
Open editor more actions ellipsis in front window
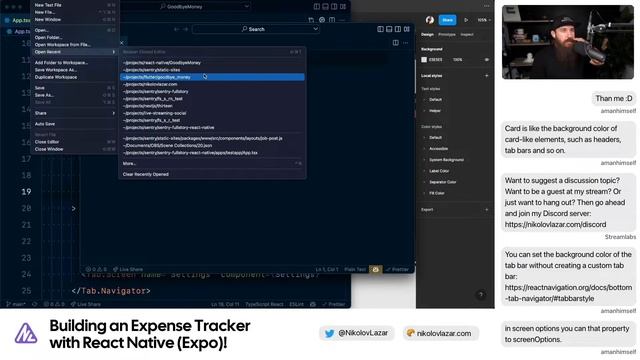pos(405,42)
